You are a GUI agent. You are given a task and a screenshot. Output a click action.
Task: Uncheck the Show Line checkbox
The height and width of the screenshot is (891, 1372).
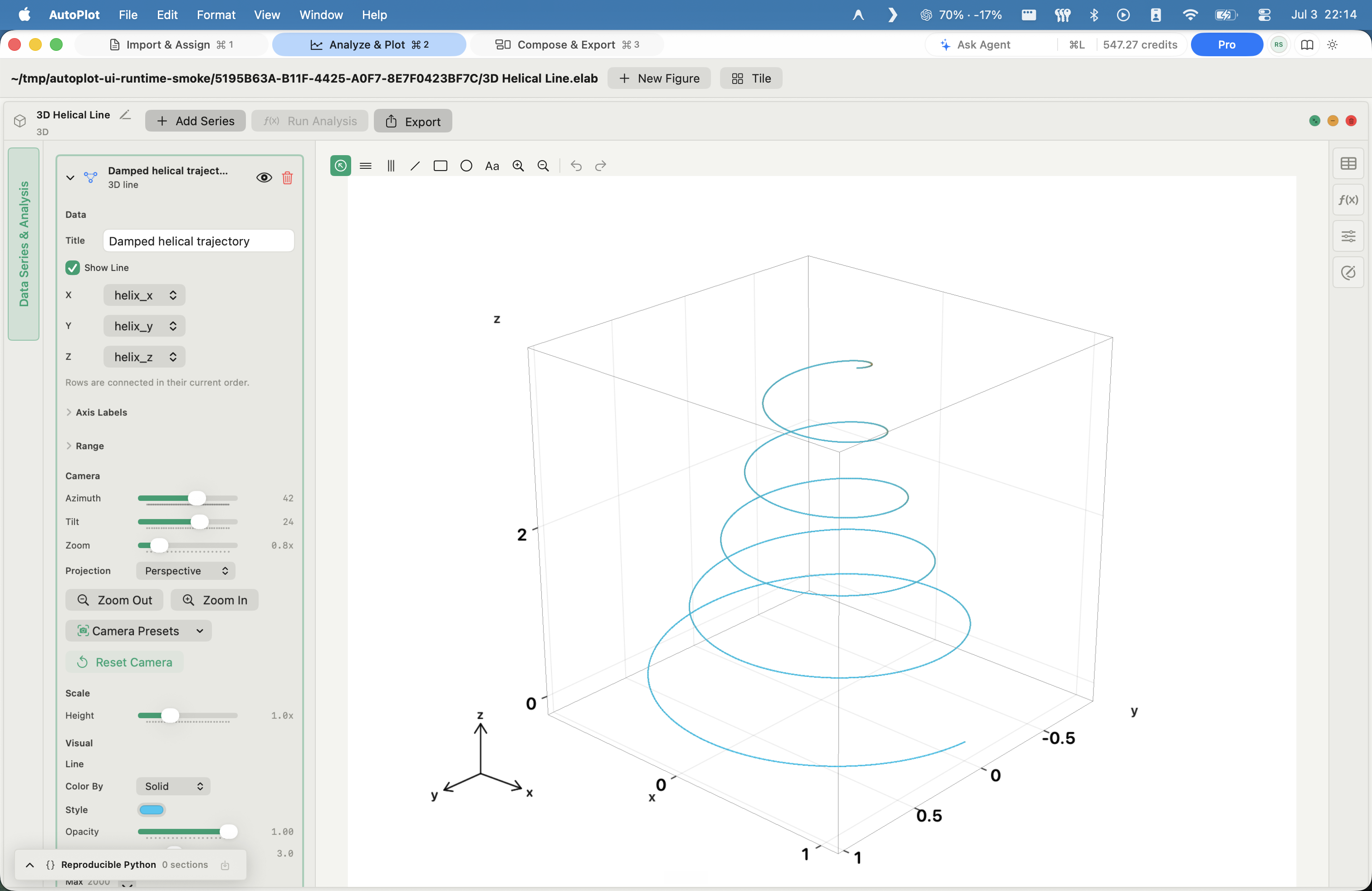[73, 267]
